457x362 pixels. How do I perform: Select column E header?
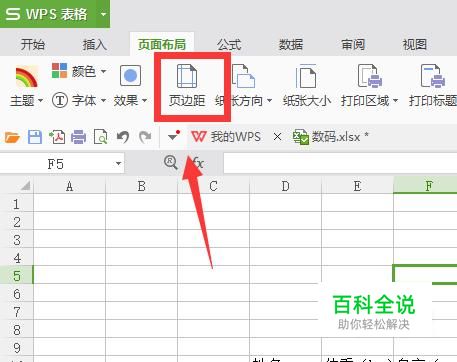(358, 186)
